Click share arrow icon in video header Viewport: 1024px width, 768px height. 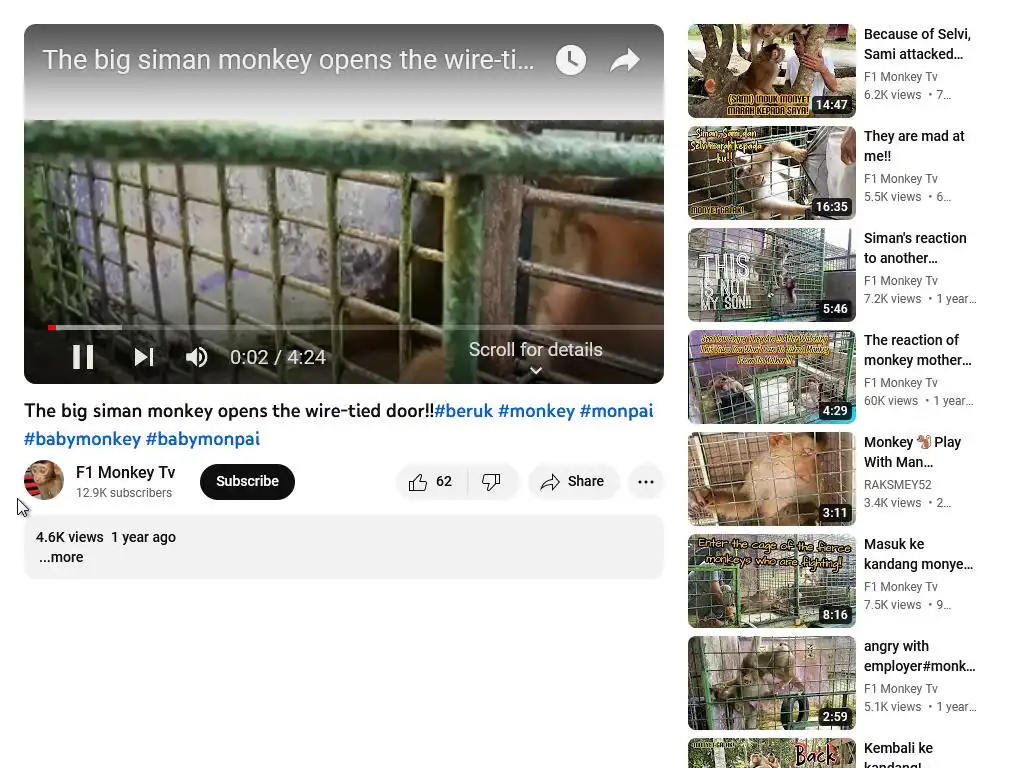point(625,60)
